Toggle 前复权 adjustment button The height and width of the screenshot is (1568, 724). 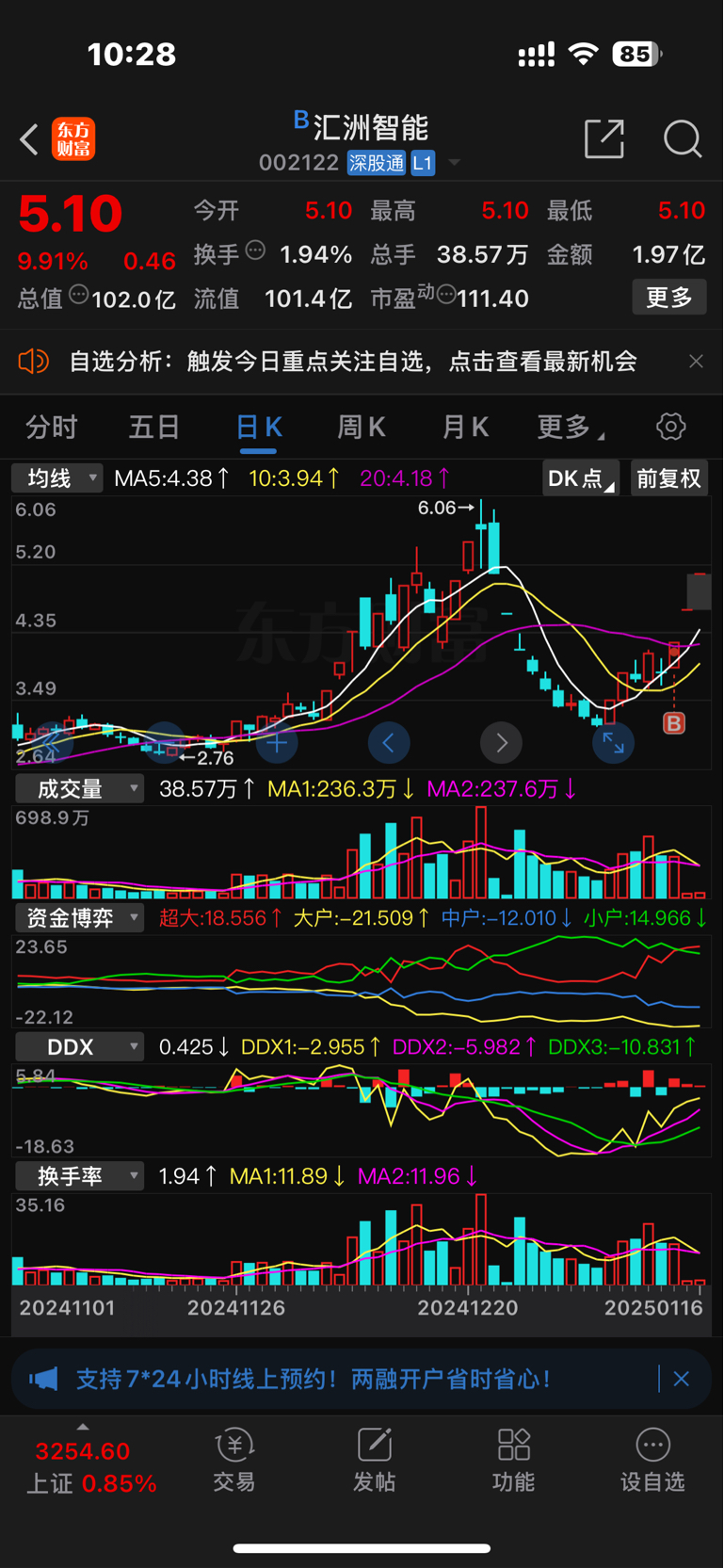click(668, 478)
